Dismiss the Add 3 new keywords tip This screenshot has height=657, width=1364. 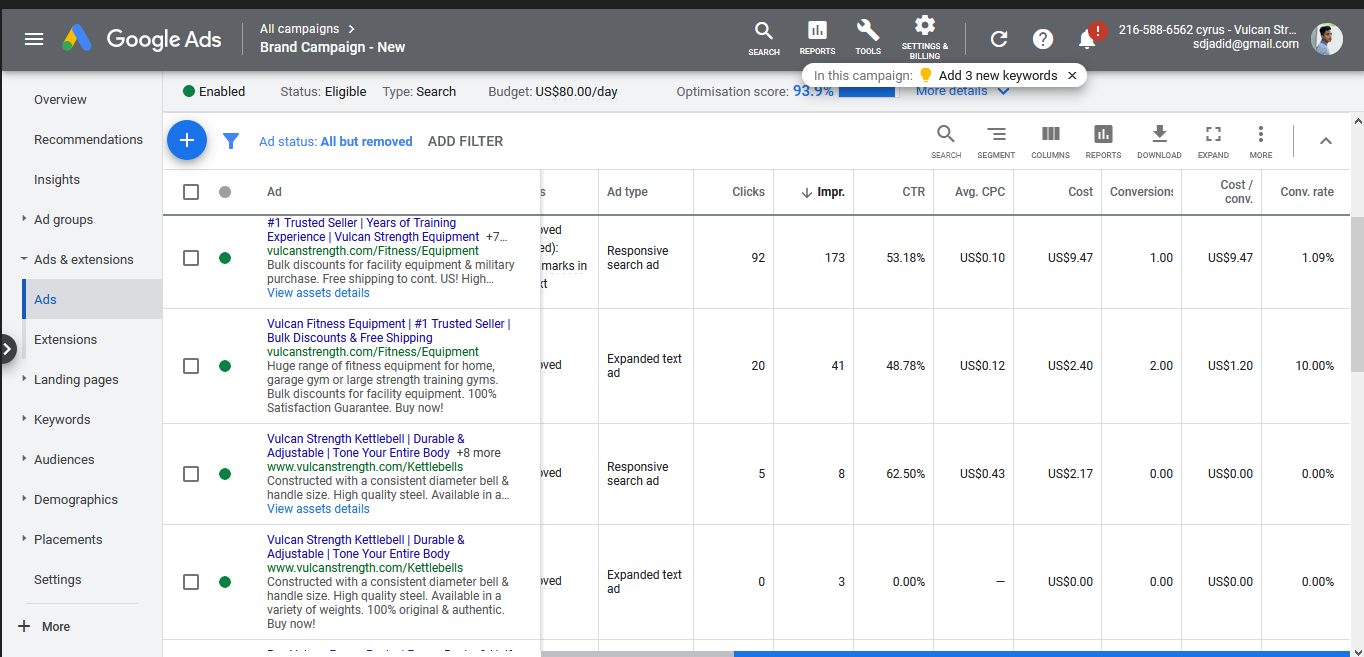(x=1072, y=75)
